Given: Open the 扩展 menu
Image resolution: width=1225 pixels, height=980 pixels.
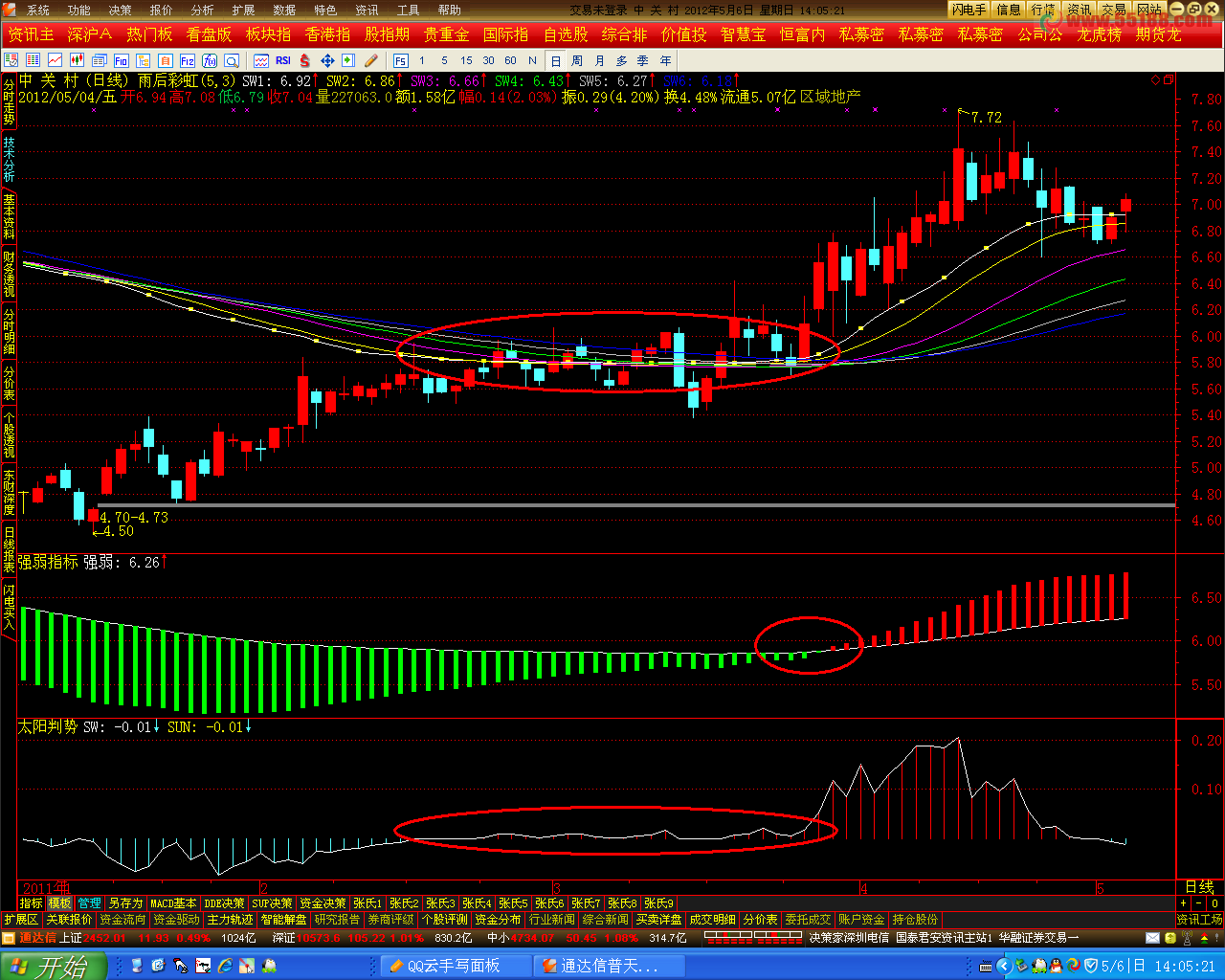Looking at the screenshot, I should point(243,11).
